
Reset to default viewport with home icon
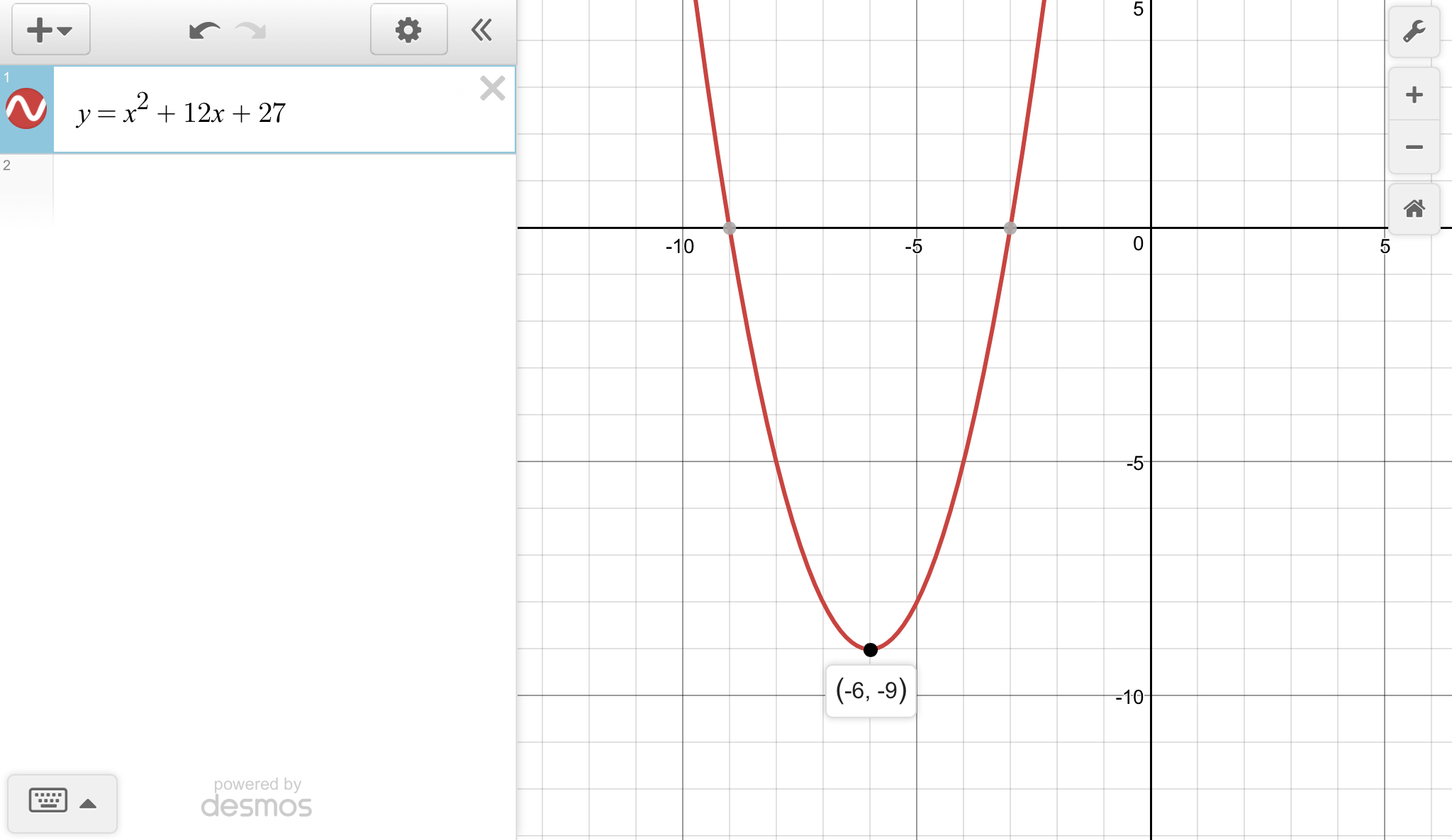(x=1414, y=209)
